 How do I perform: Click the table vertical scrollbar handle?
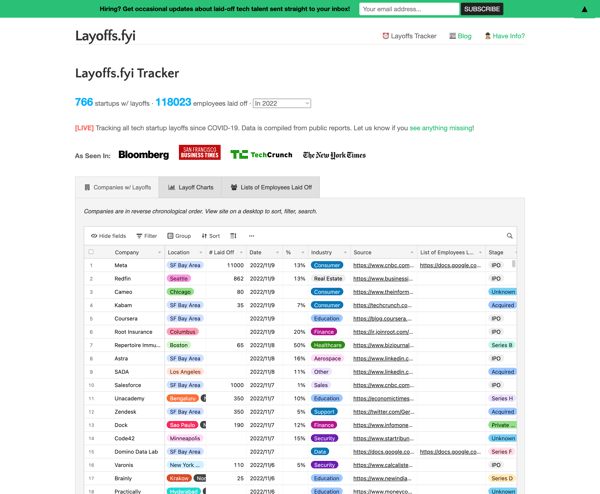[x=514, y=264]
